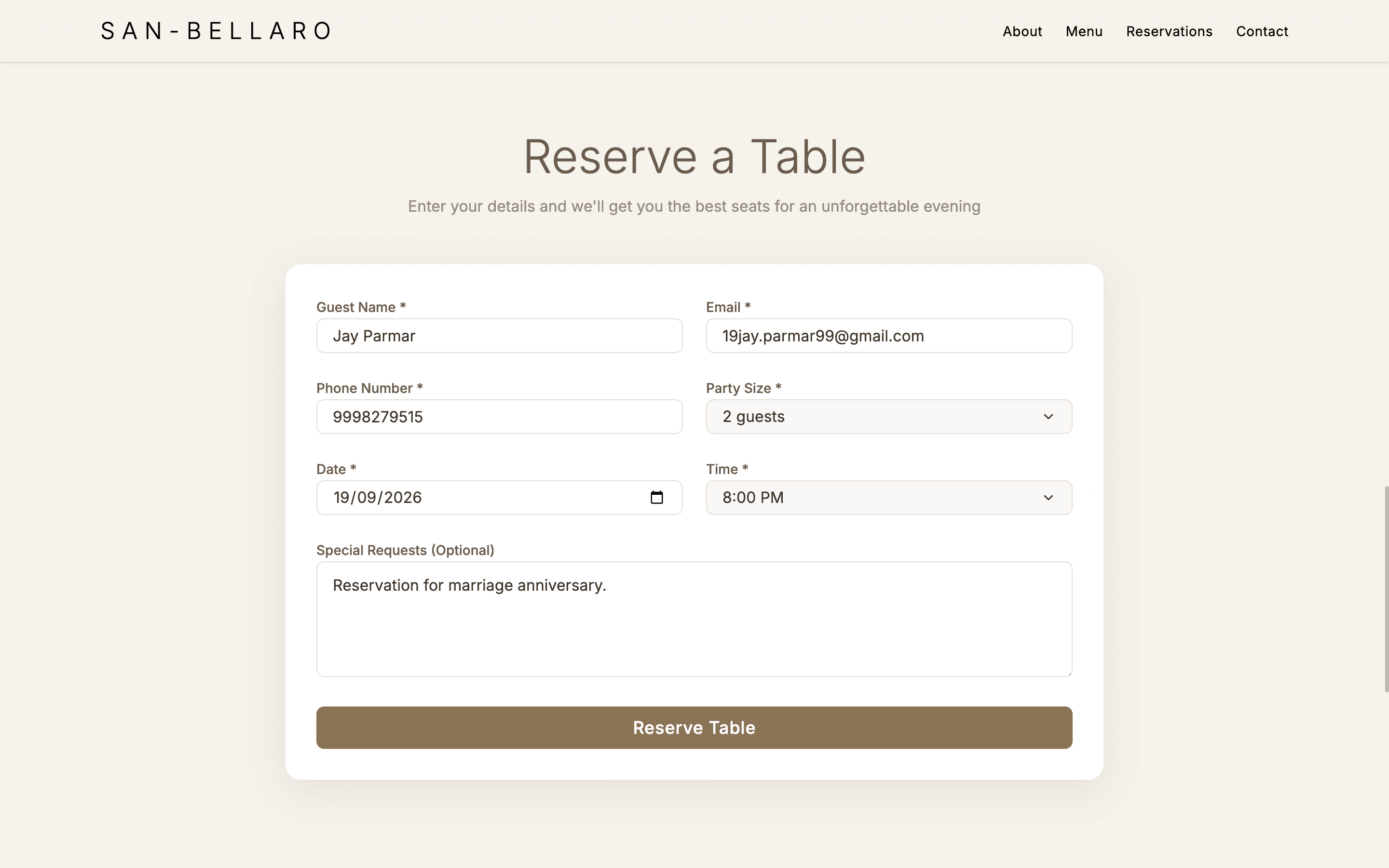Expand the Party Size dropdown

pos(888,417)
